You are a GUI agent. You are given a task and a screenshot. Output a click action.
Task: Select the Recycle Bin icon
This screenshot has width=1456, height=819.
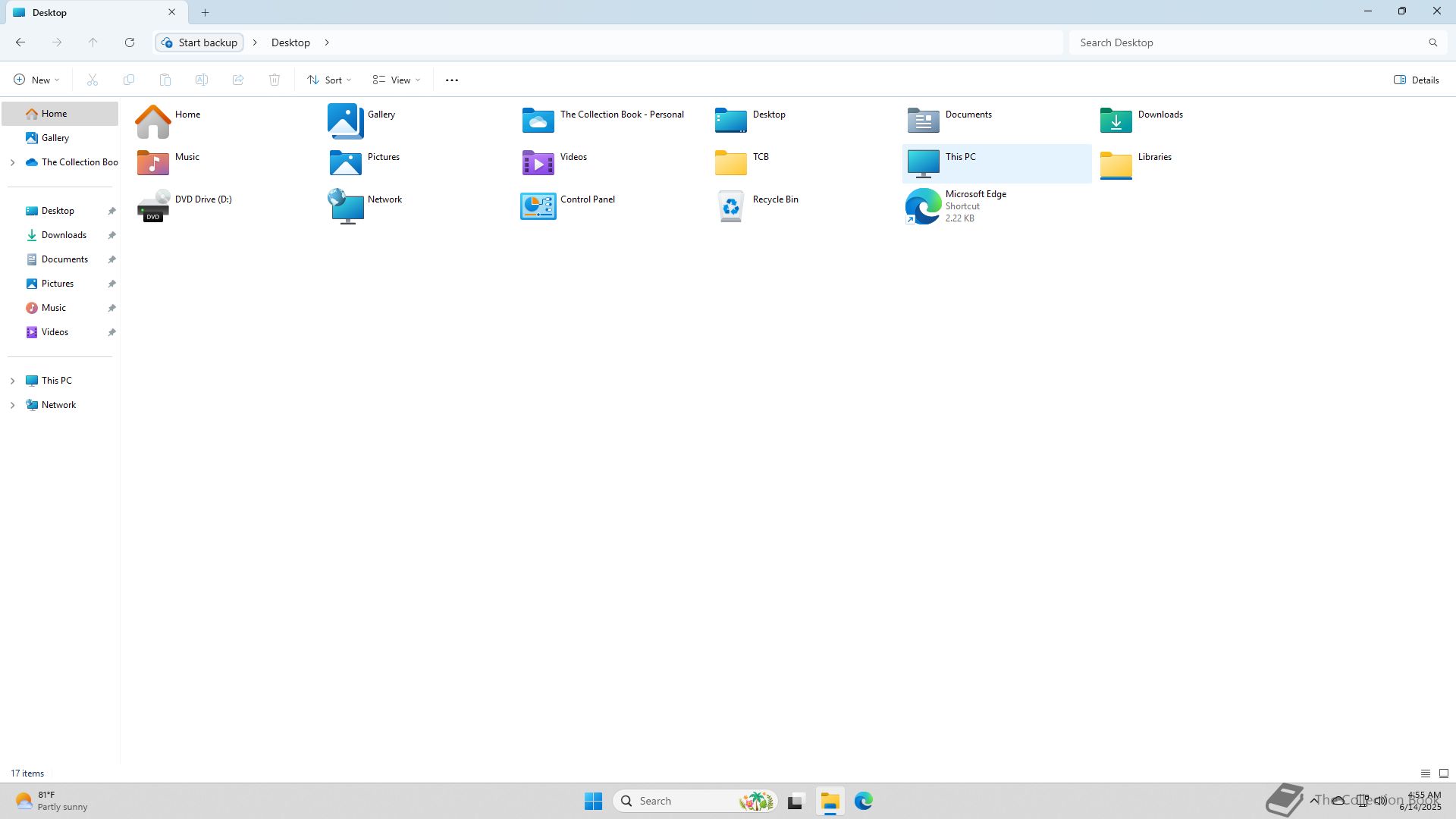point(730,206)
